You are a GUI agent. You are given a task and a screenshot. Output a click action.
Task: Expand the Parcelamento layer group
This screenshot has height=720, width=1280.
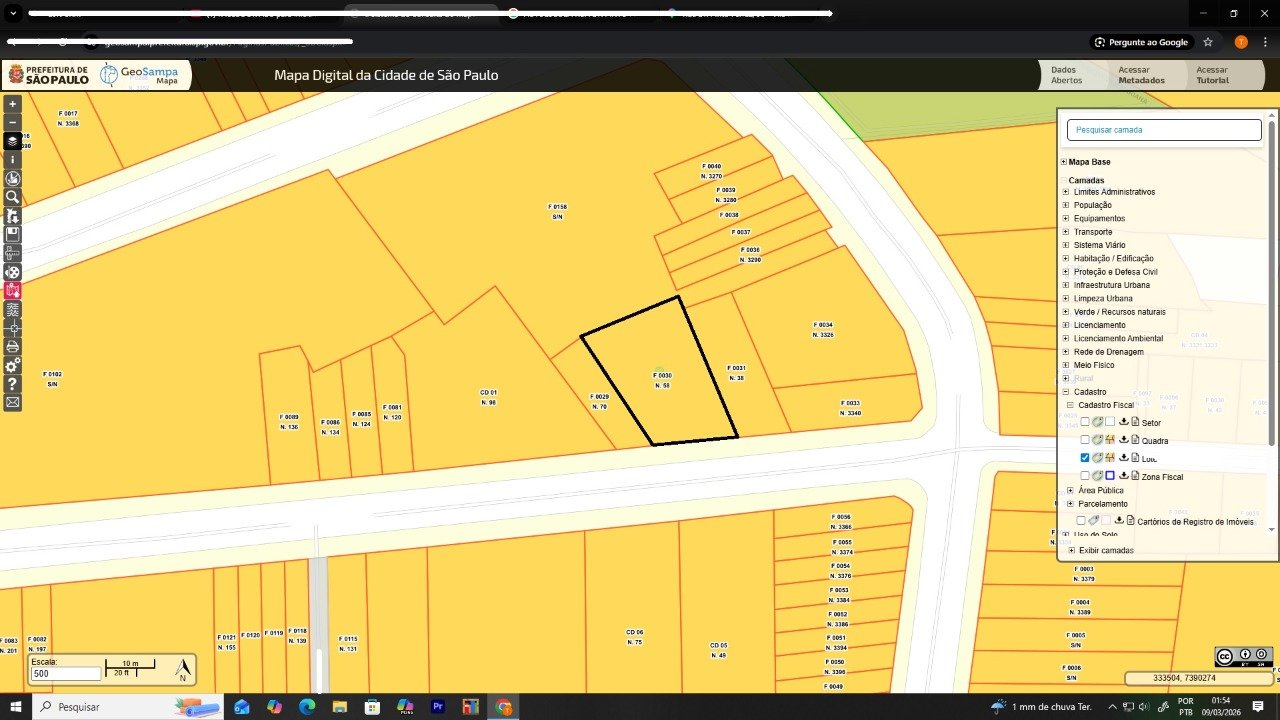click(x=1070, y=504)
